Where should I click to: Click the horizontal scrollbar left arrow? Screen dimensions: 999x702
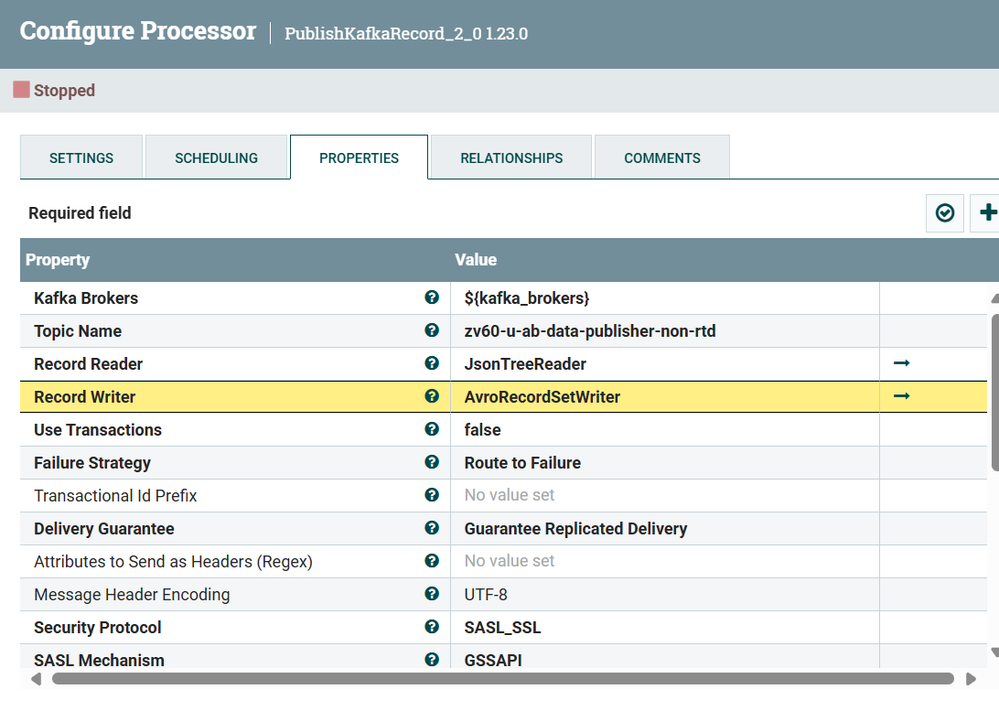point(36,679)
